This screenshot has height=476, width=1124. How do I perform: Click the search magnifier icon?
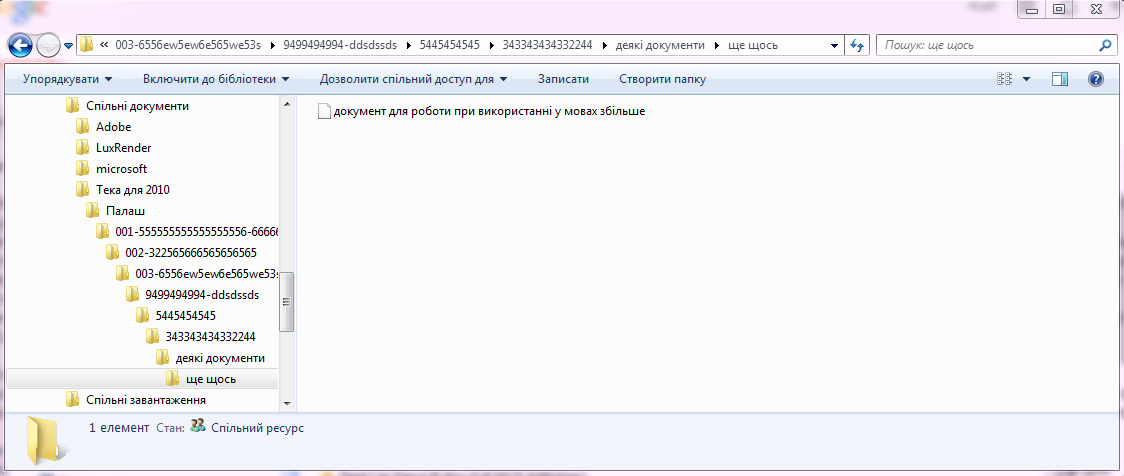tap(1105, 45)
